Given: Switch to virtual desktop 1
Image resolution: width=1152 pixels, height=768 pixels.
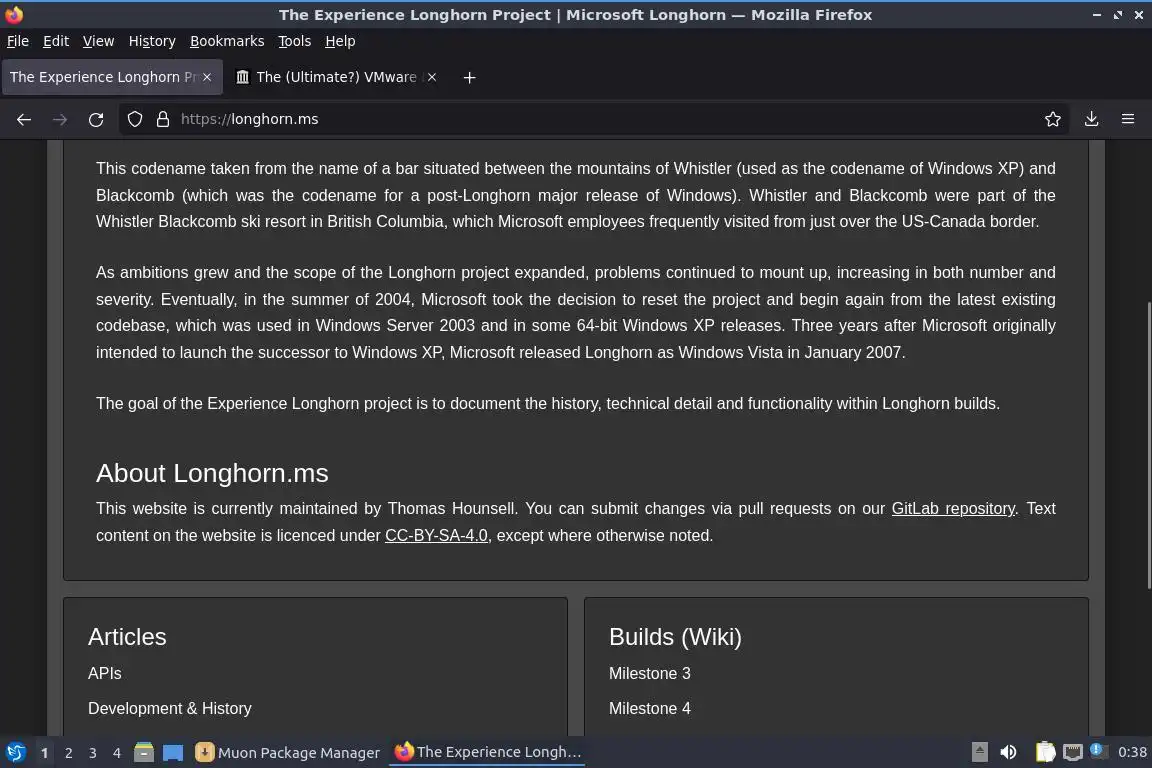Looking at the screenshot, I should tap(44, 753).
